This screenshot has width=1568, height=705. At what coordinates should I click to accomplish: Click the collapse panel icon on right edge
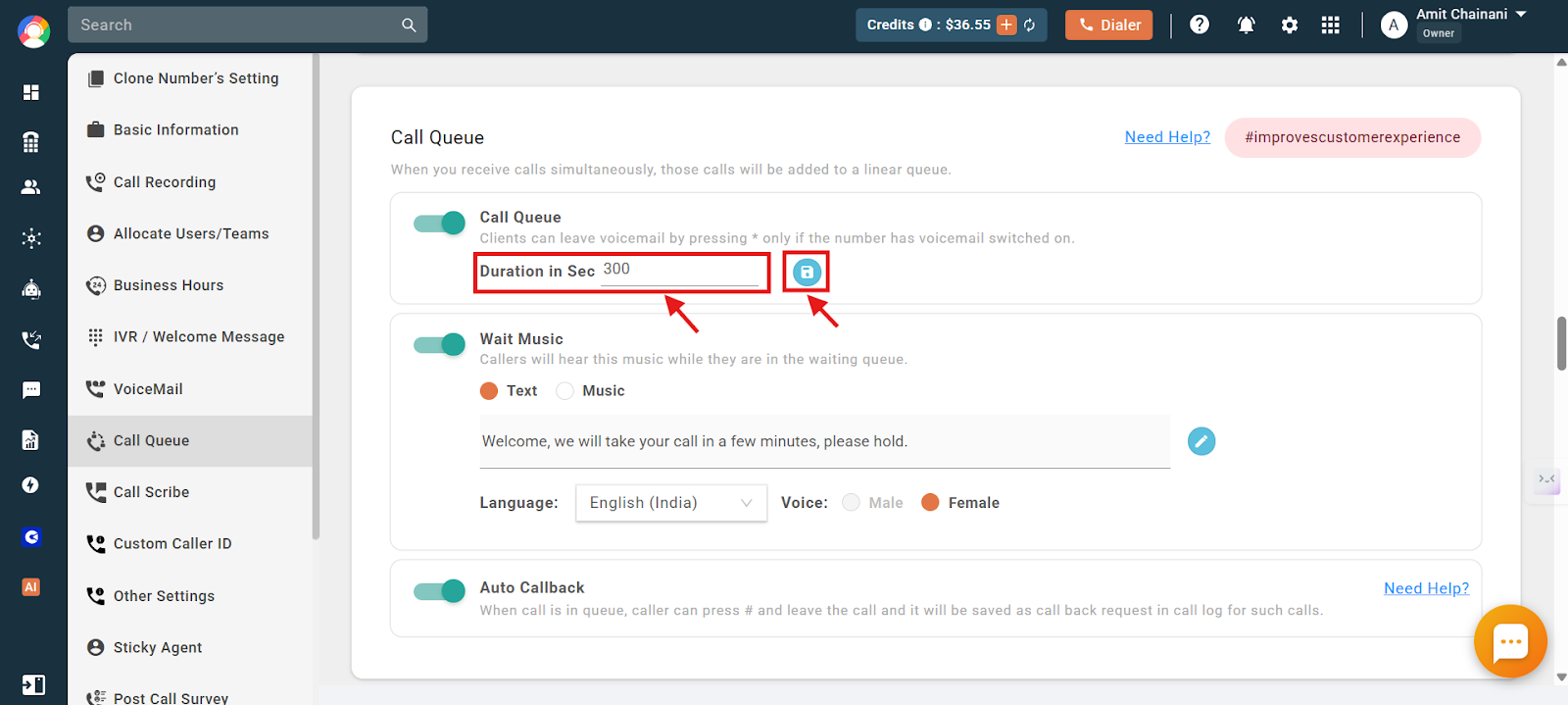(1547, 479)
